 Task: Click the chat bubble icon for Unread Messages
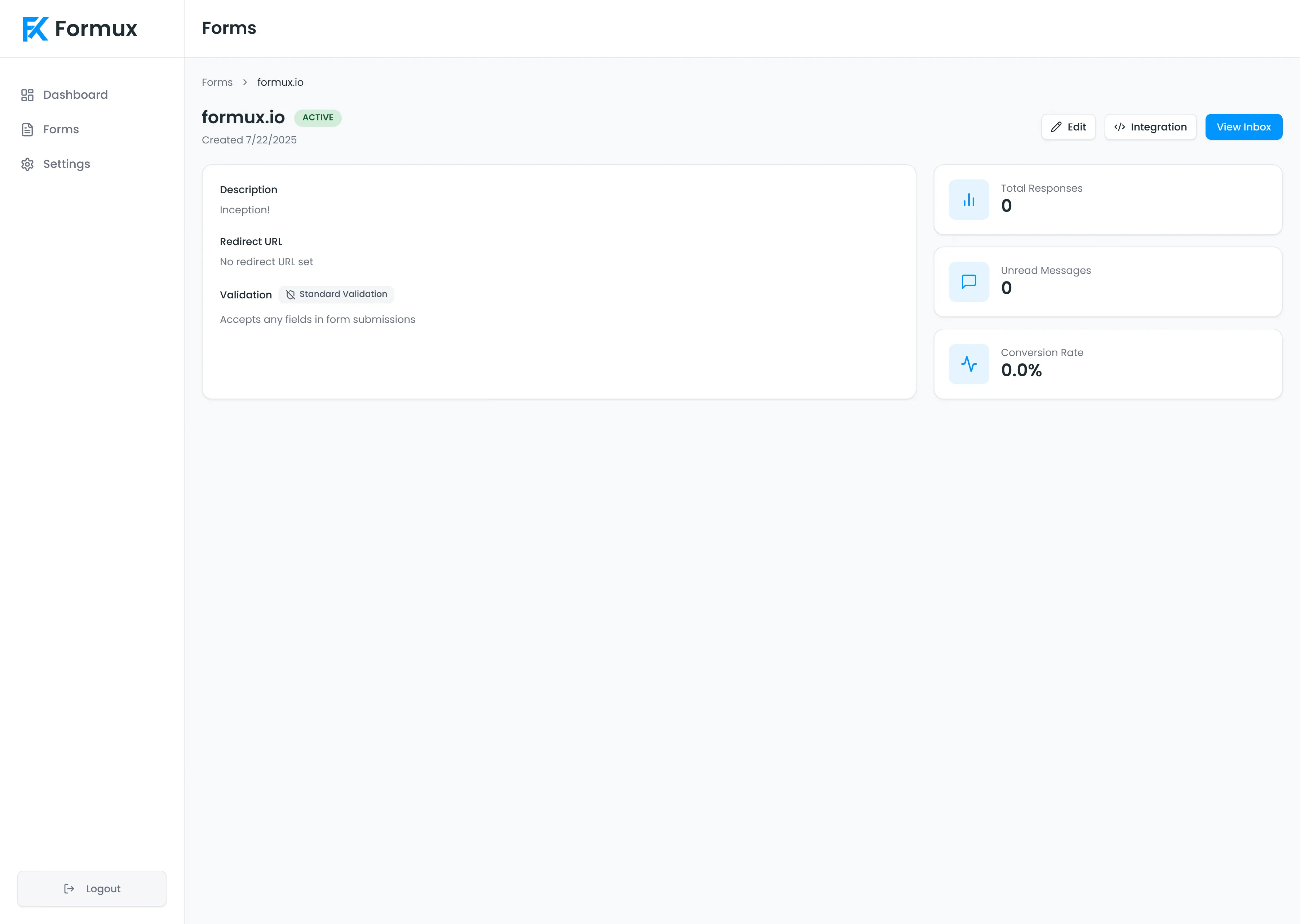click(x=969, y=282)
